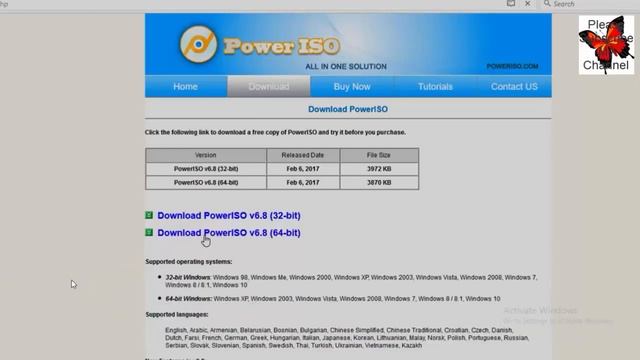640x360 pixels.
Task: Click the butterfly subscribe channel thumbnail
Action: click(607, 45)
